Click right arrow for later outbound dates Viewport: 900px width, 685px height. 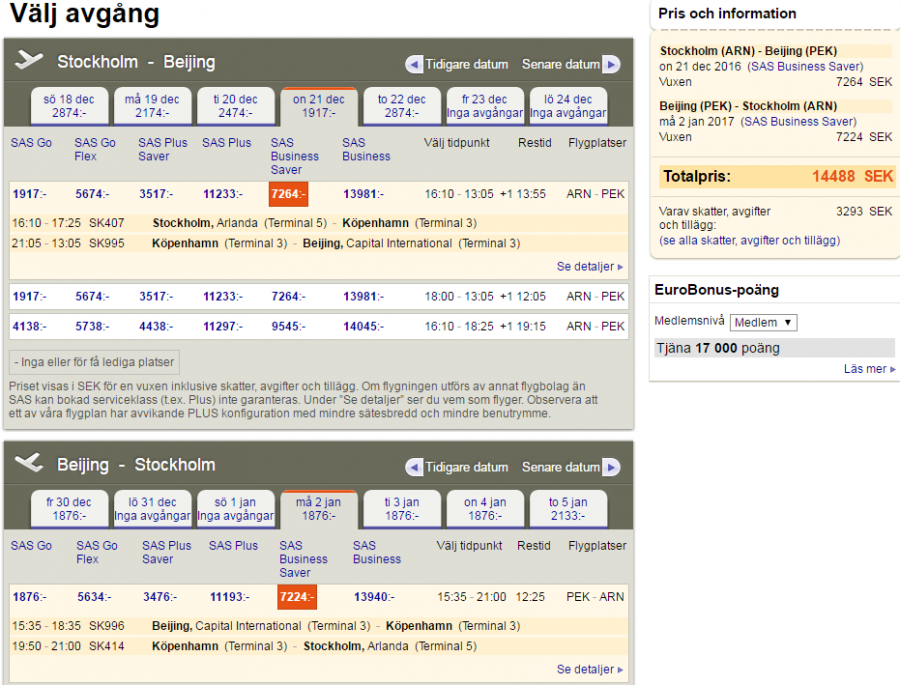(611, 64)
